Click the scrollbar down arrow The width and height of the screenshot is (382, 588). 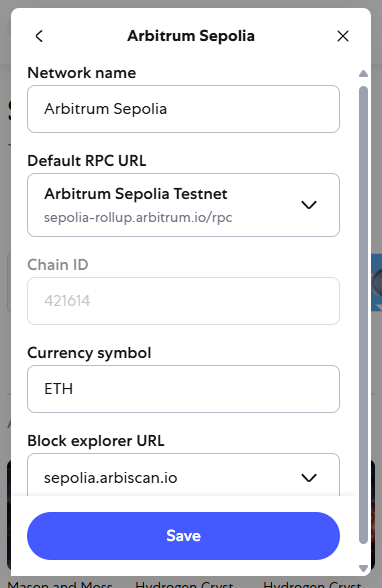tap(363, 568)
